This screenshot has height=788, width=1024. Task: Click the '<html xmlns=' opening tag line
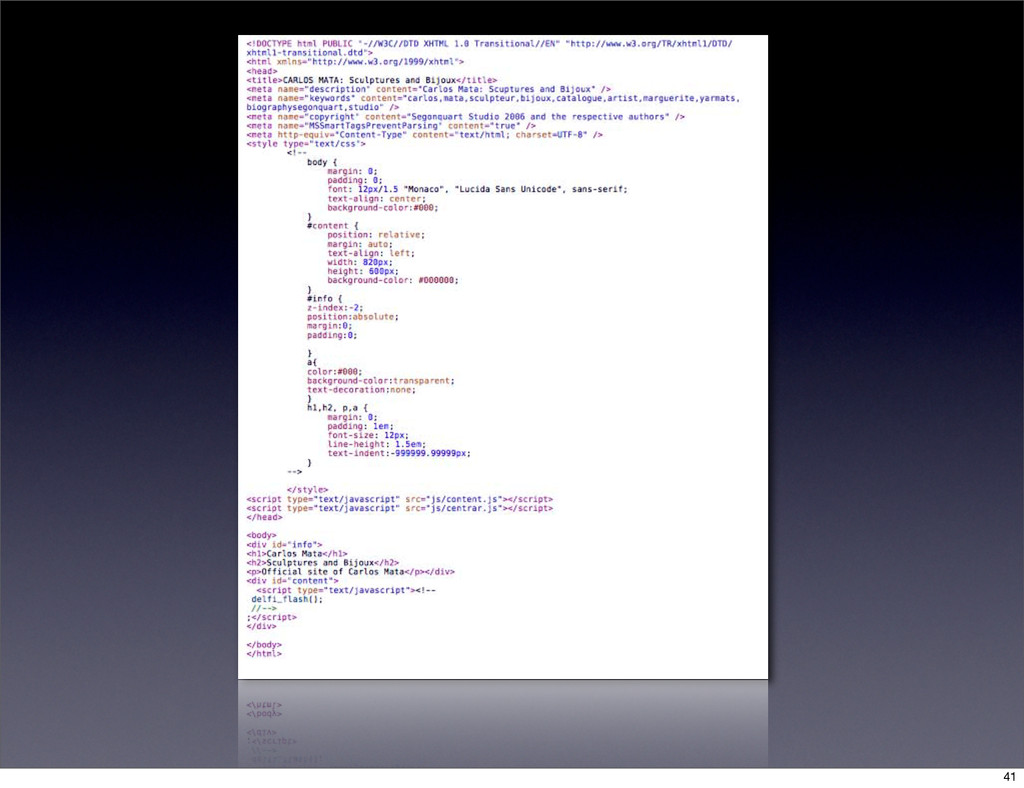(355, 62)
